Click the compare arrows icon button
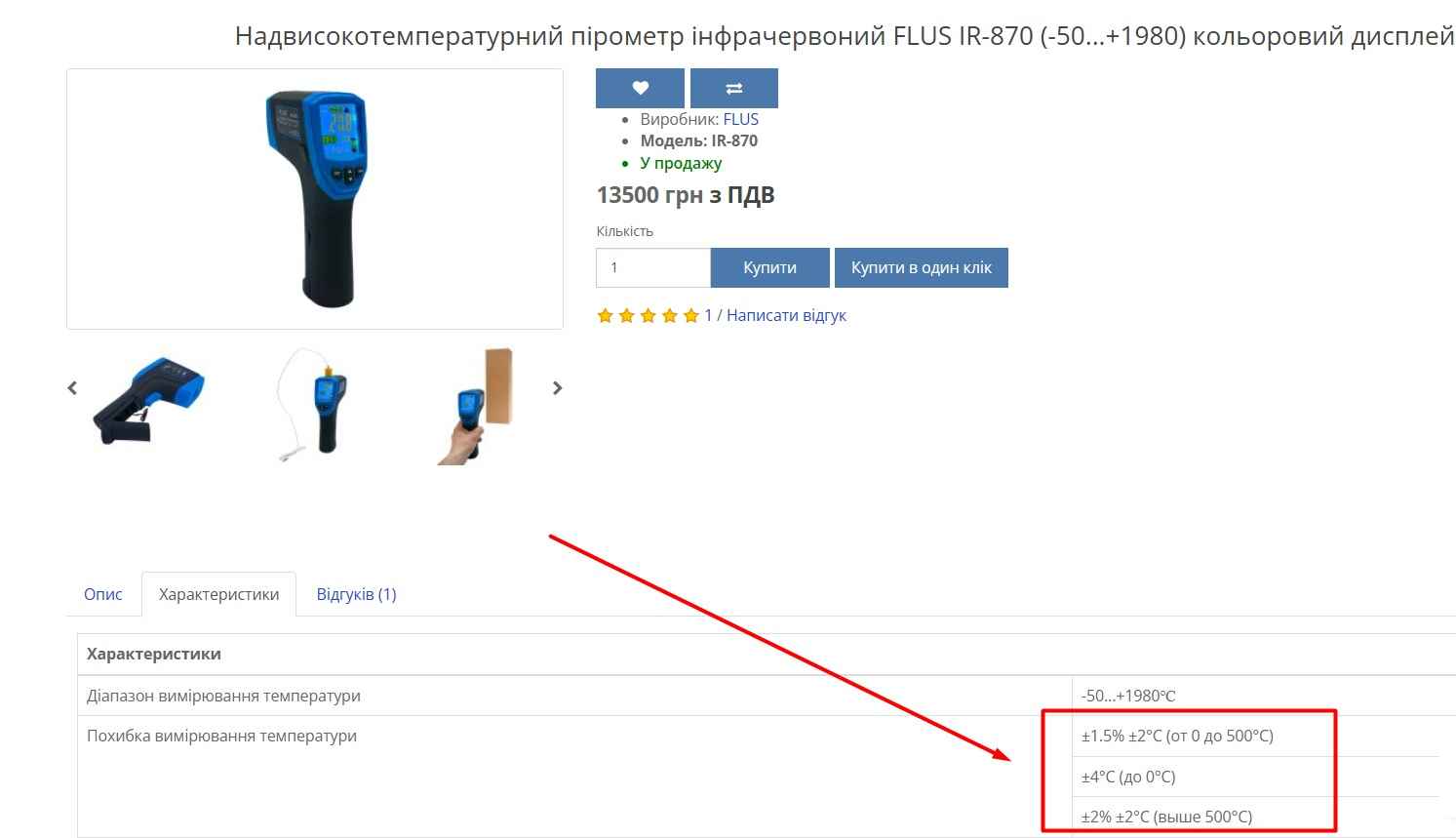1456x838 pixels. [734, 88]
